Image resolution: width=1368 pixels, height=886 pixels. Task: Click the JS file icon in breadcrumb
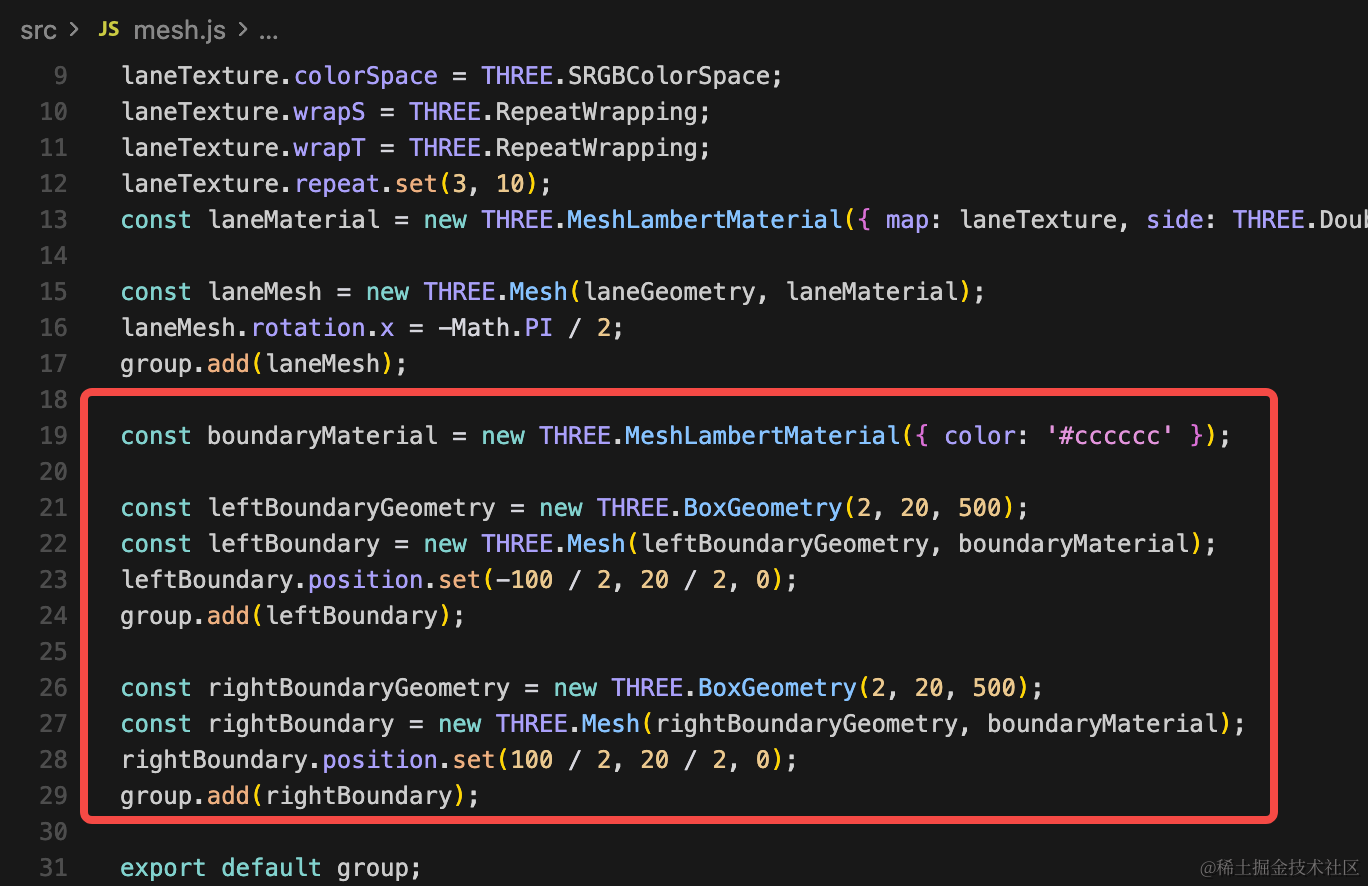pos(108,30)
